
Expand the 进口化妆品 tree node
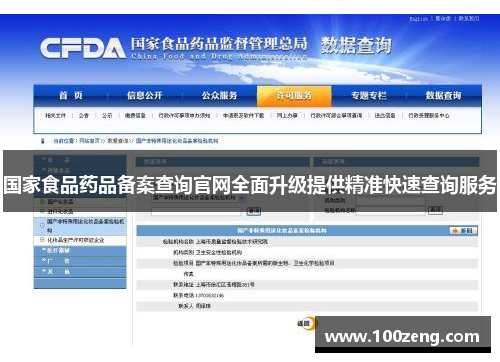click(42, 211)
